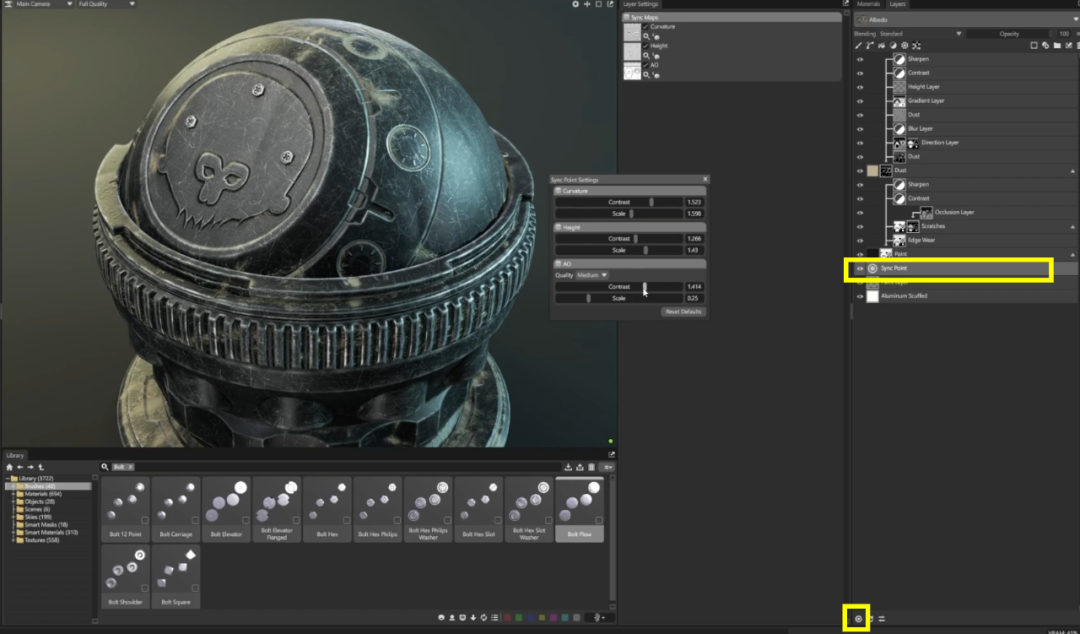
Task: Click the Library search magnifier icon
Action: coord(105,467)
